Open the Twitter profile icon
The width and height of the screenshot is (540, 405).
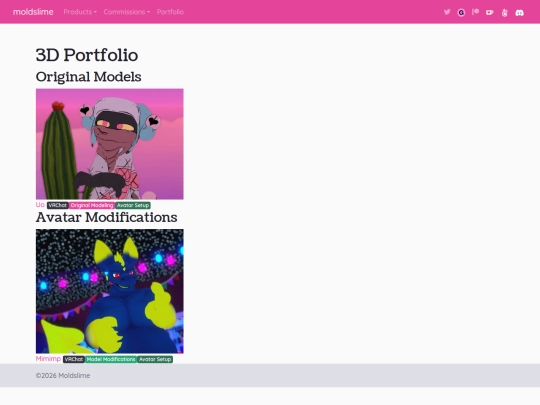447,12
